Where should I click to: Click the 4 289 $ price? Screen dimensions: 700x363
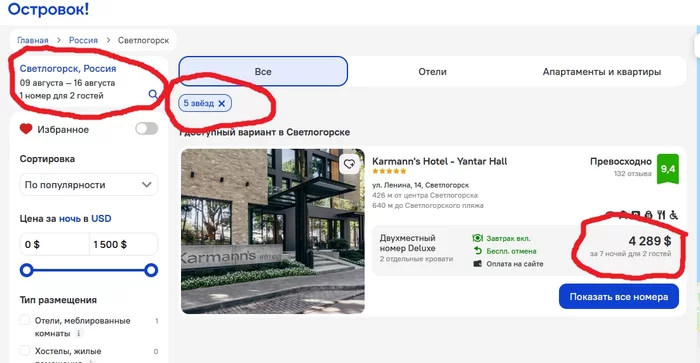point(650,241)
